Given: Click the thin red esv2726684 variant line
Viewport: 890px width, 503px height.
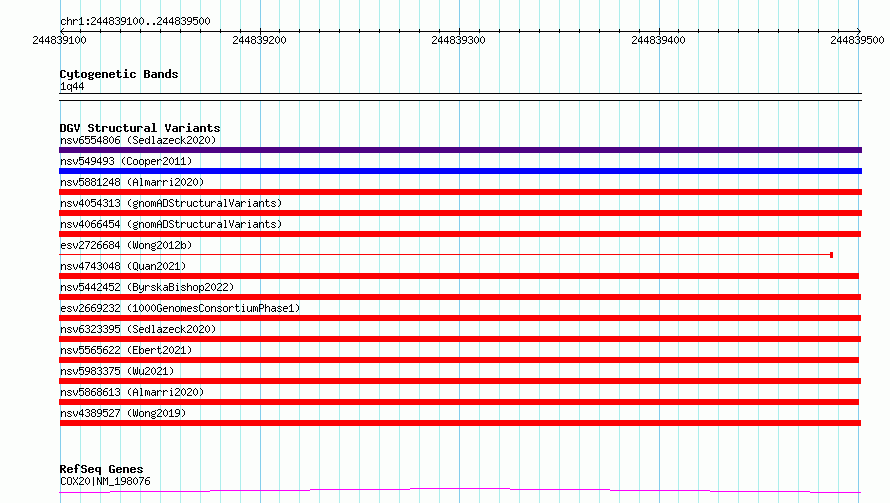Looking at the screenshot, I should pyautogui.click(x=446, y=255).
